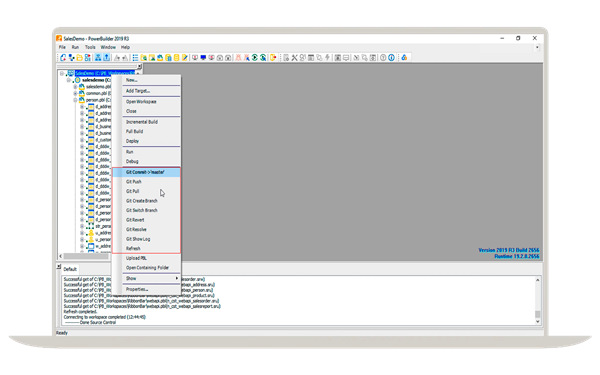Collapse the SalesDemo workspace tree node
Viewport: 600px width, 375px height.
(62, 73)
